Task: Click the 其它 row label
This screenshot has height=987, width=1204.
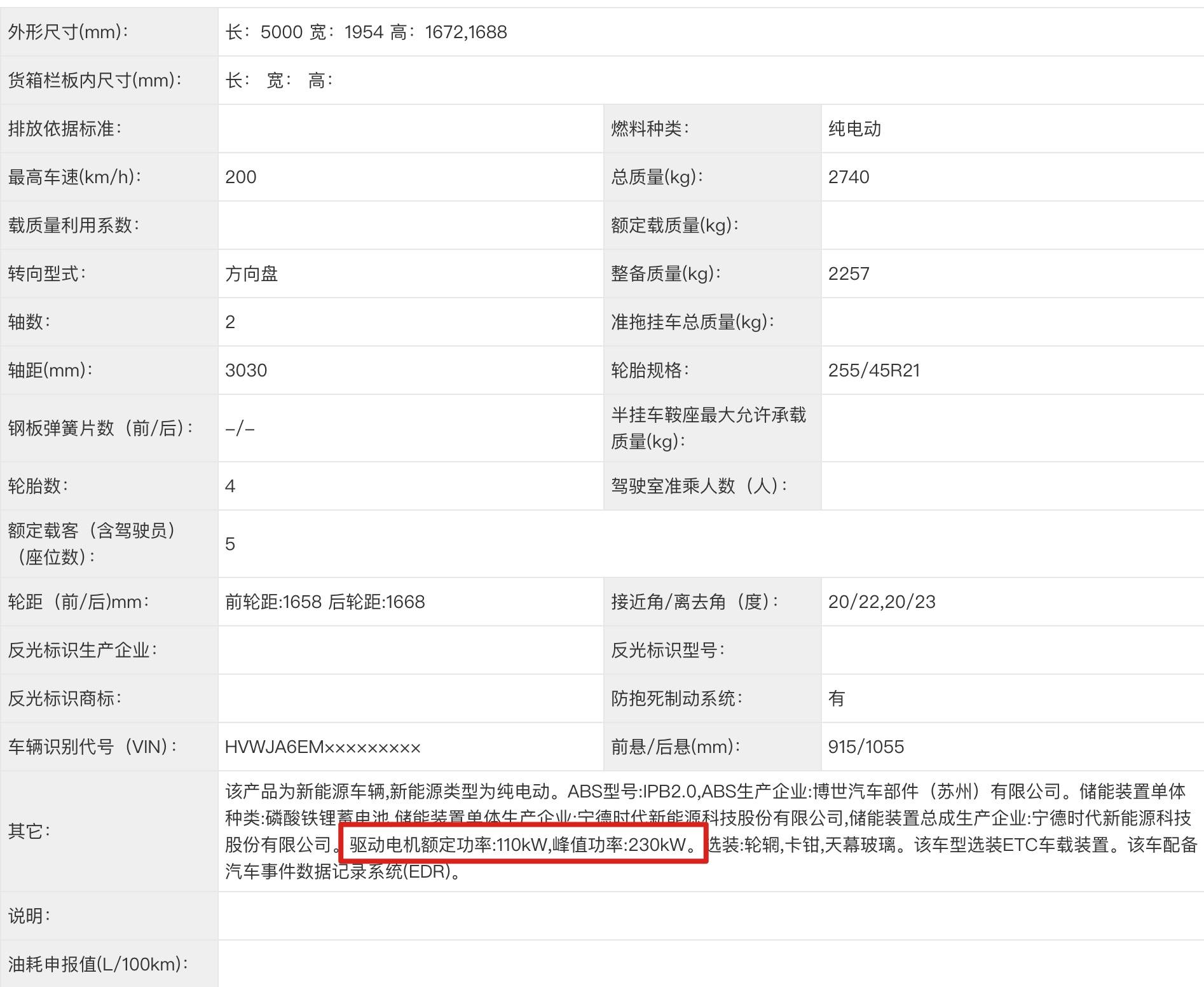Action: [29, 831]
